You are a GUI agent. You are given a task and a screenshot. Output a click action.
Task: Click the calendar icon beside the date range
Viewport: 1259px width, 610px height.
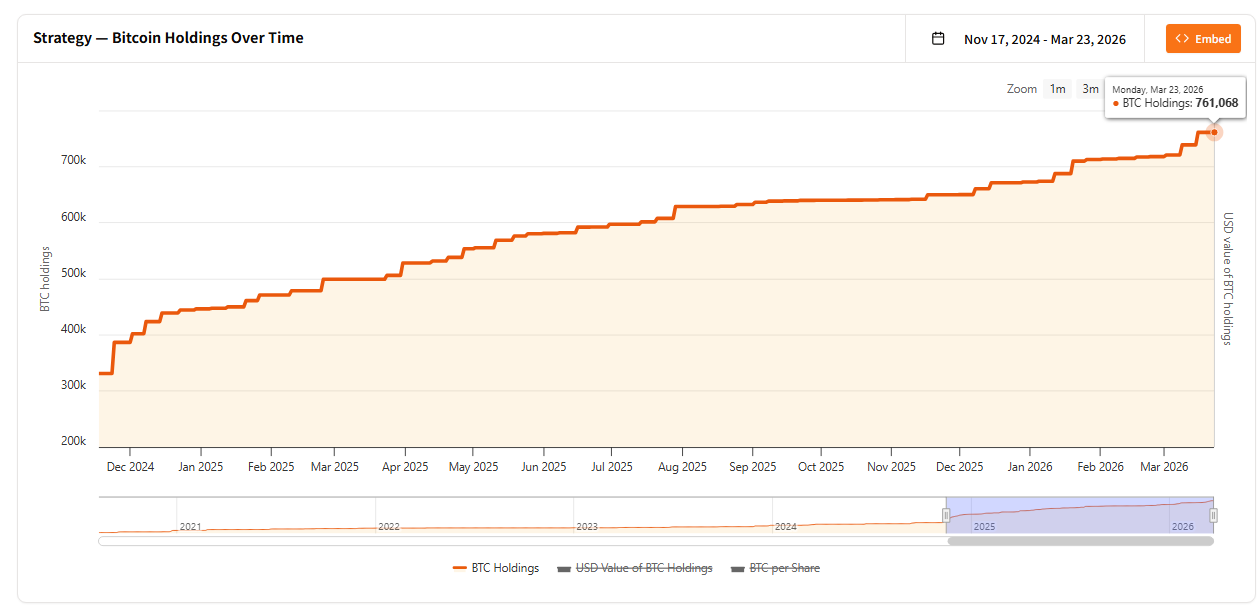point(938,39)
